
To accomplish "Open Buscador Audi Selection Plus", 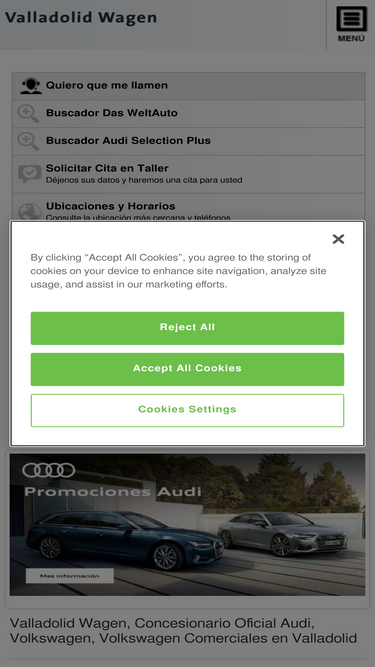I will click(188, 141).
